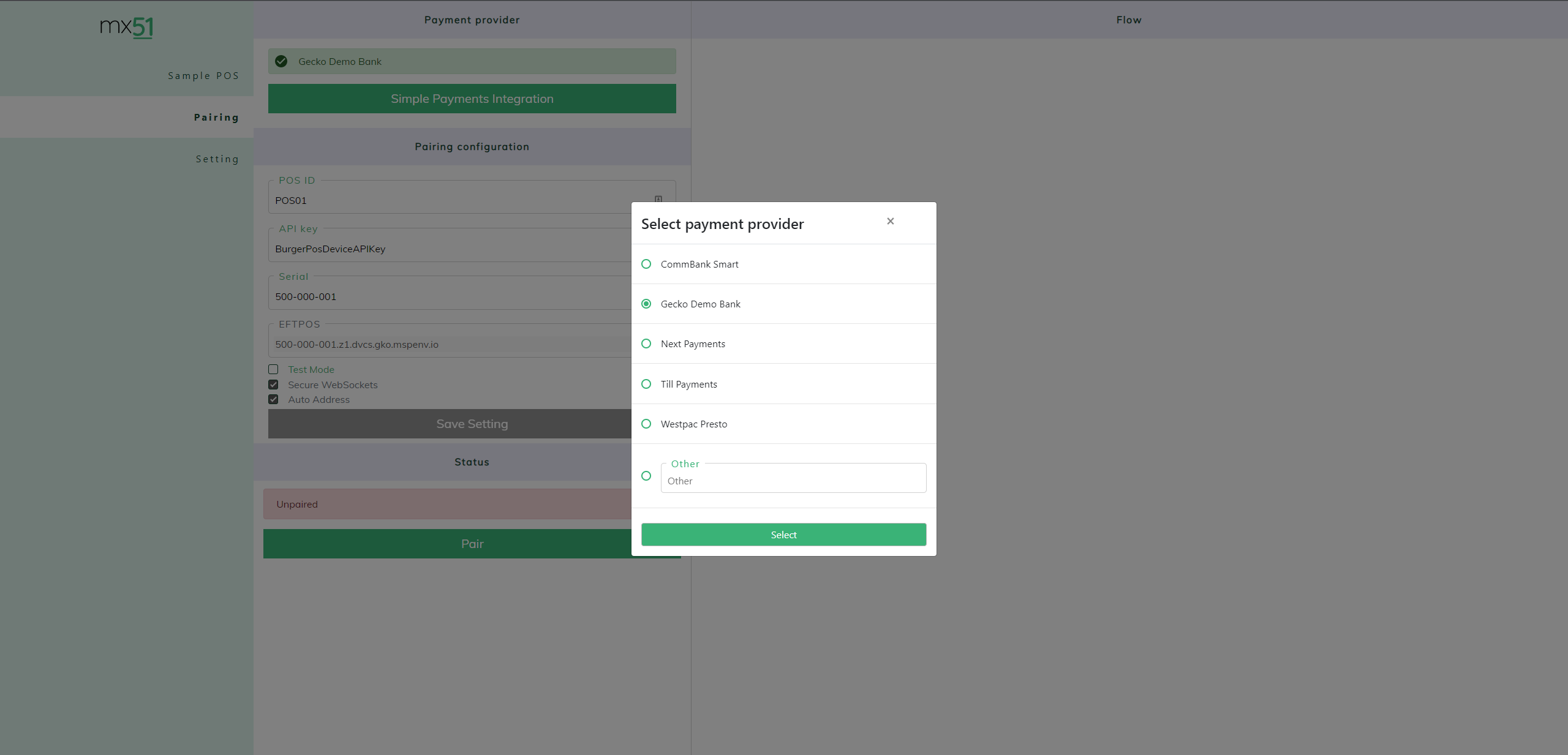Screen dimensions: 1568x755
Task: Click the green checkmark beside Gecko Demo Bank
Action: pyautogui.click(x=281, y=61)
